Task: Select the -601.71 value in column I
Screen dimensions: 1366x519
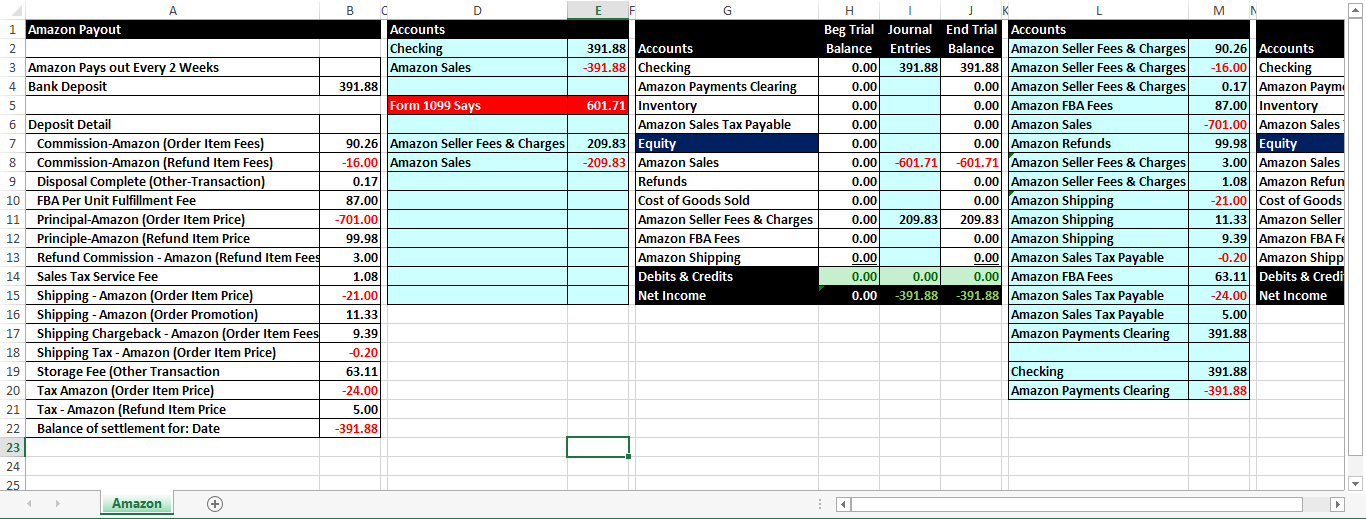Action: (910, 162)
